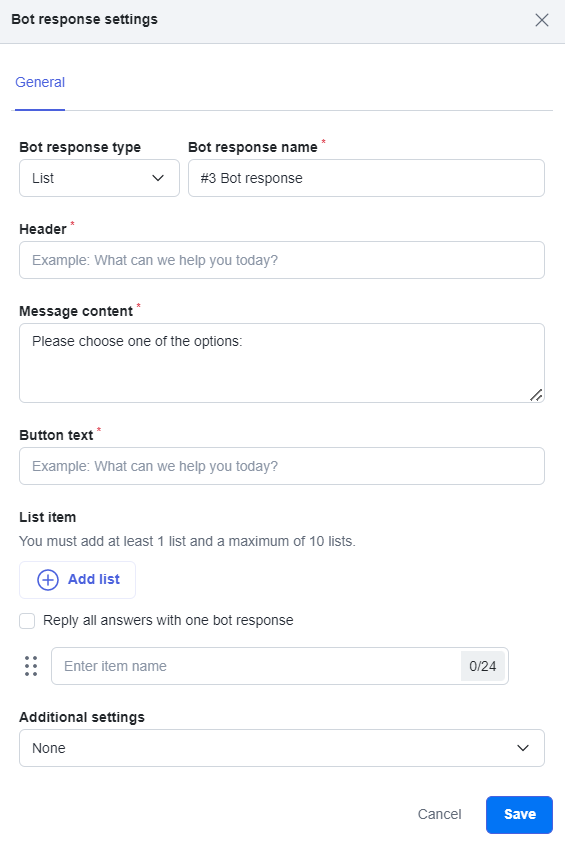The height and width of the screenshot is (841, 565).
Task: Add a new list item with Add list
Action: coord(77,580)
